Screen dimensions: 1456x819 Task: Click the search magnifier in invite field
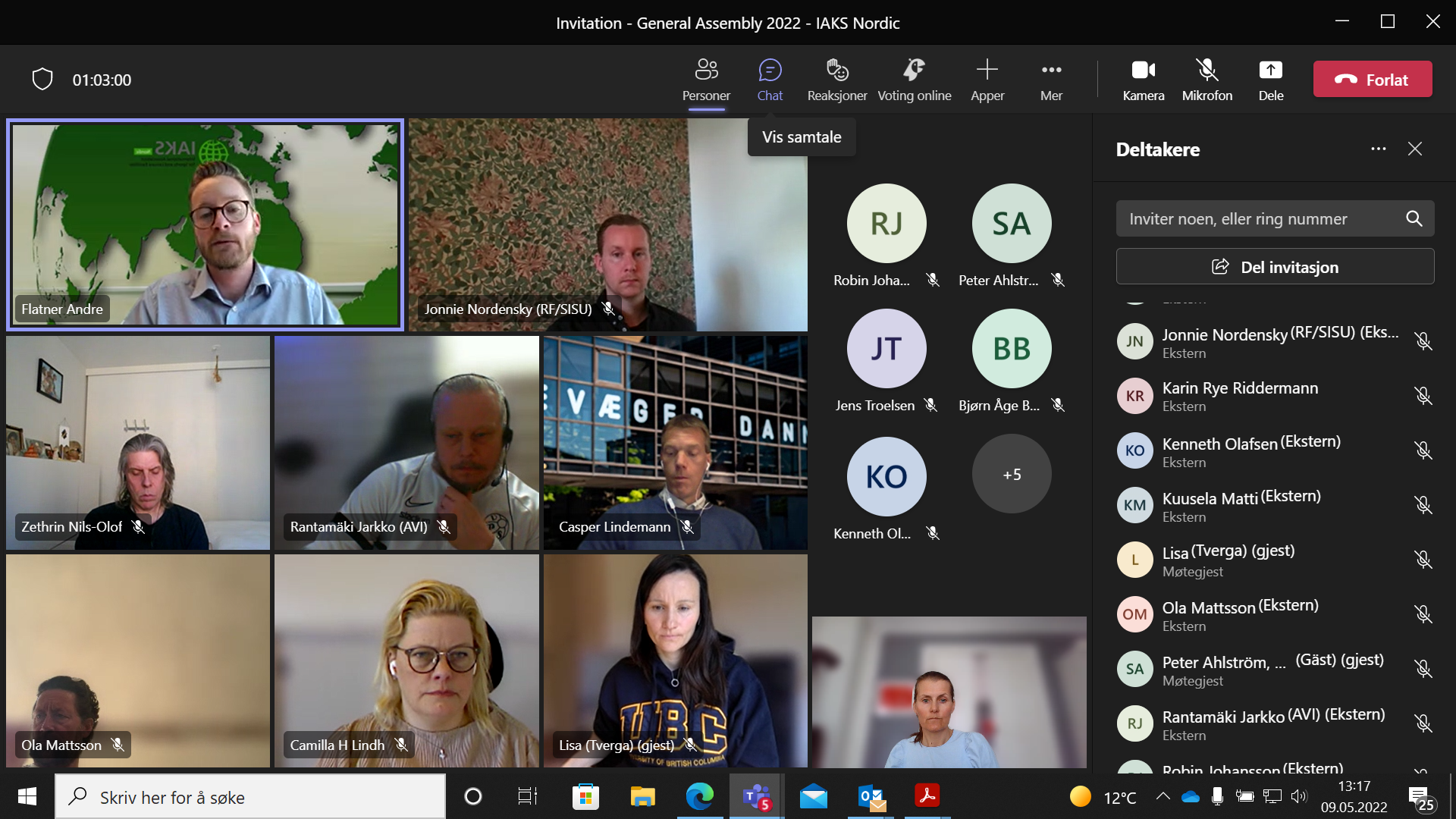[1414, 218]
